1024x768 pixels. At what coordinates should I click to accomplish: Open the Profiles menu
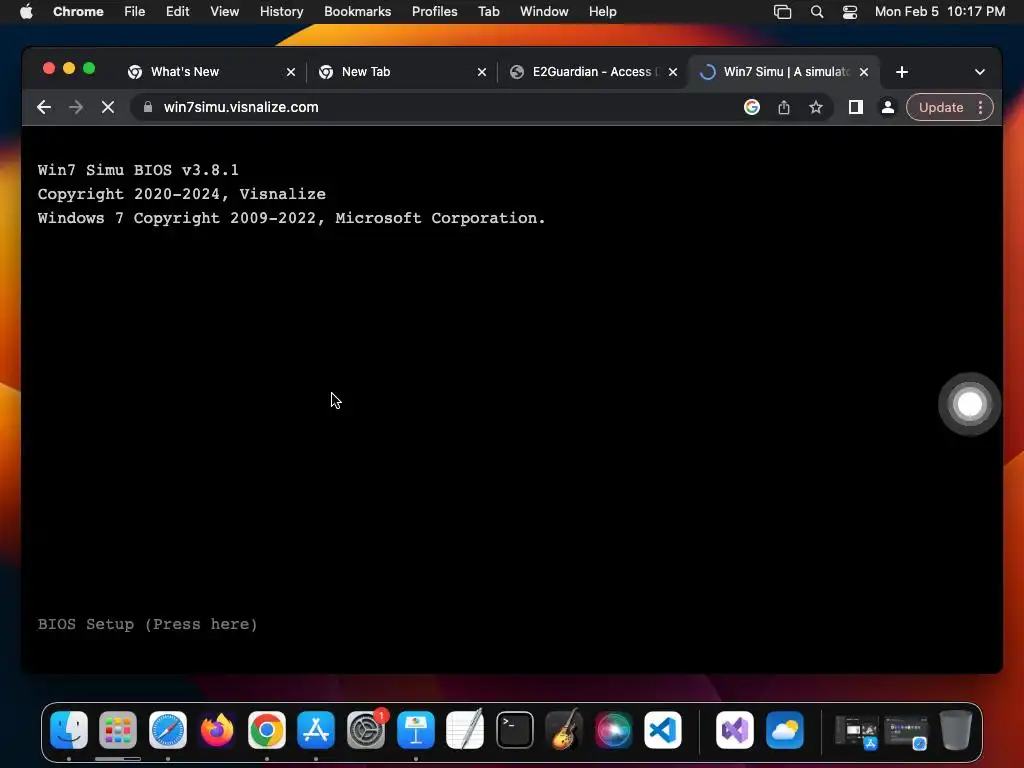(x=434, y=11)
